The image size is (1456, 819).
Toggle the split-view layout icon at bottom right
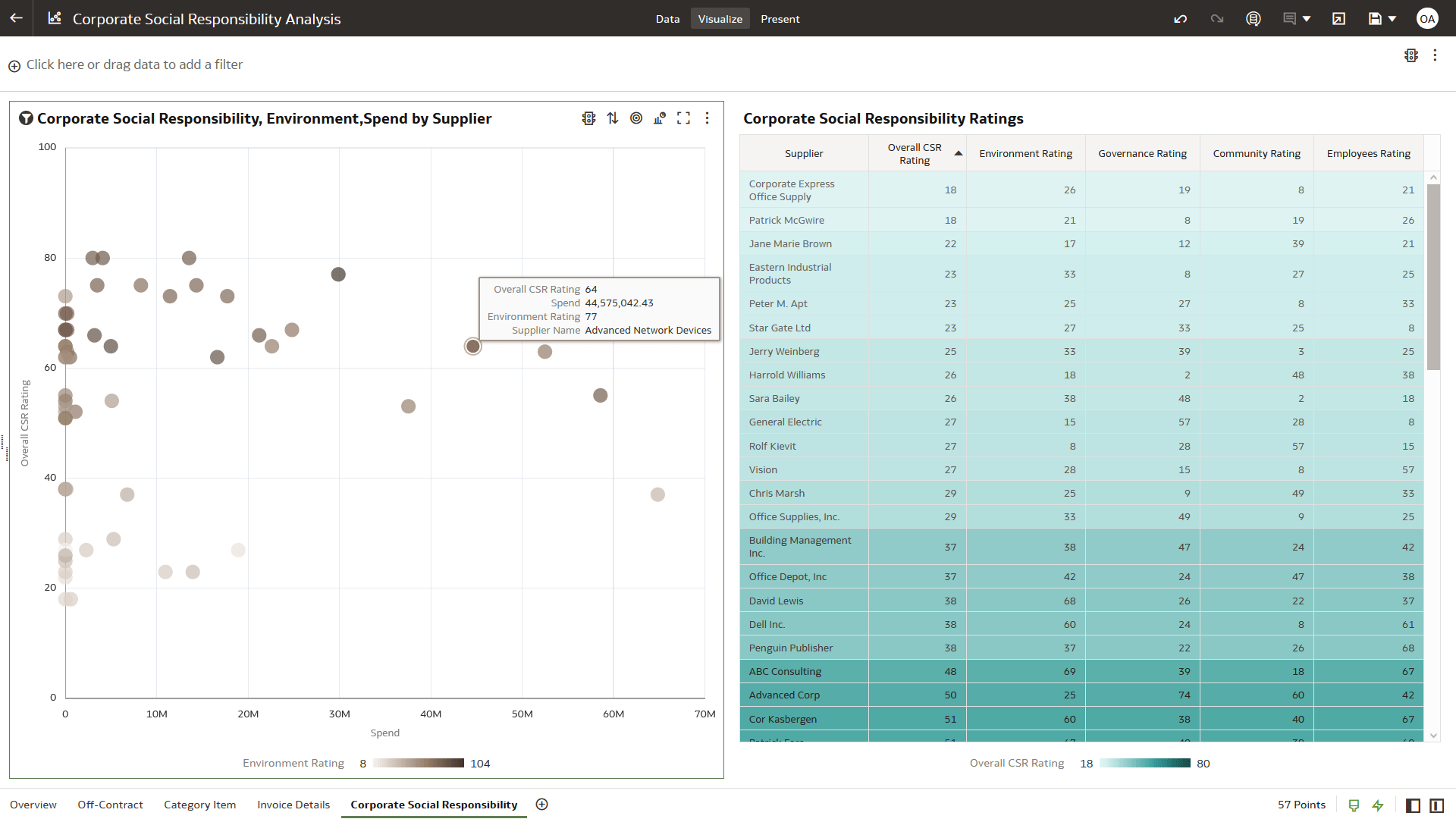click(1437, 805)
